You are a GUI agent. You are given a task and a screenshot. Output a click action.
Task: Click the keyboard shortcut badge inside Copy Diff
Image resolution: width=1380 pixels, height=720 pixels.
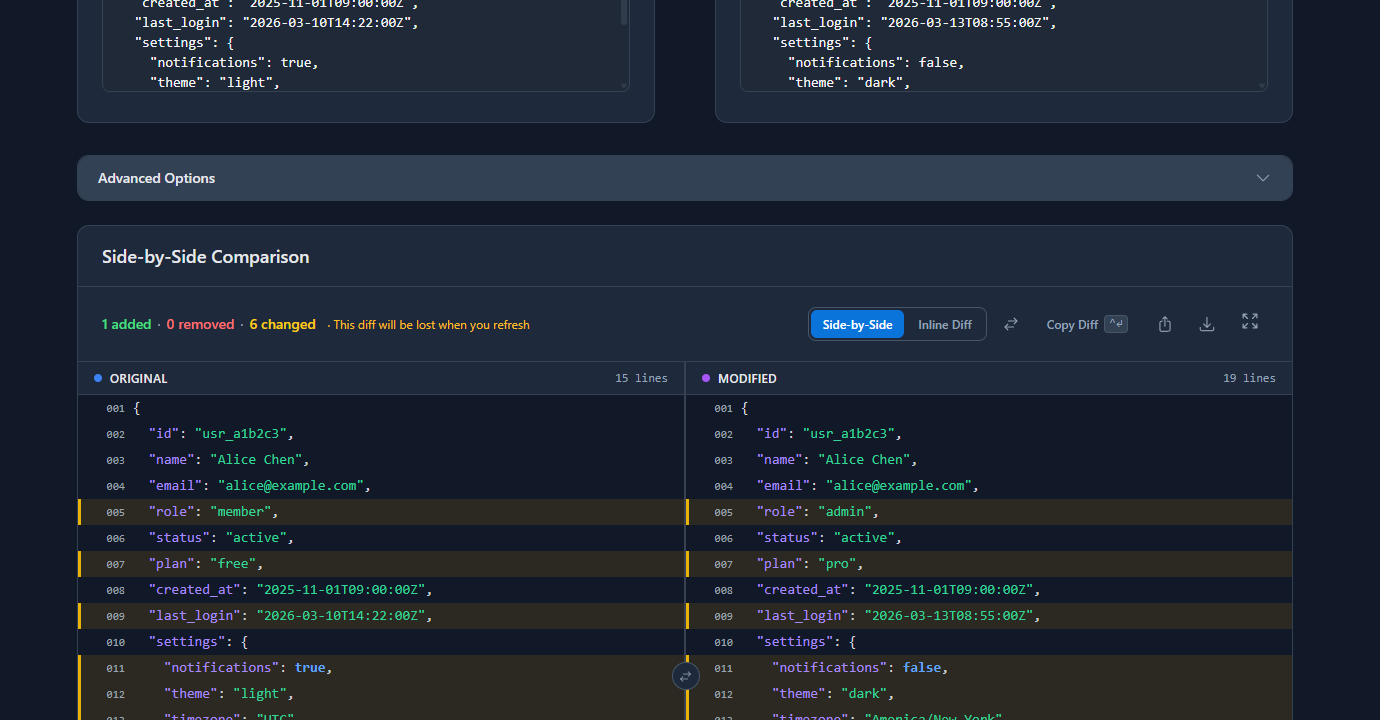1114,323
